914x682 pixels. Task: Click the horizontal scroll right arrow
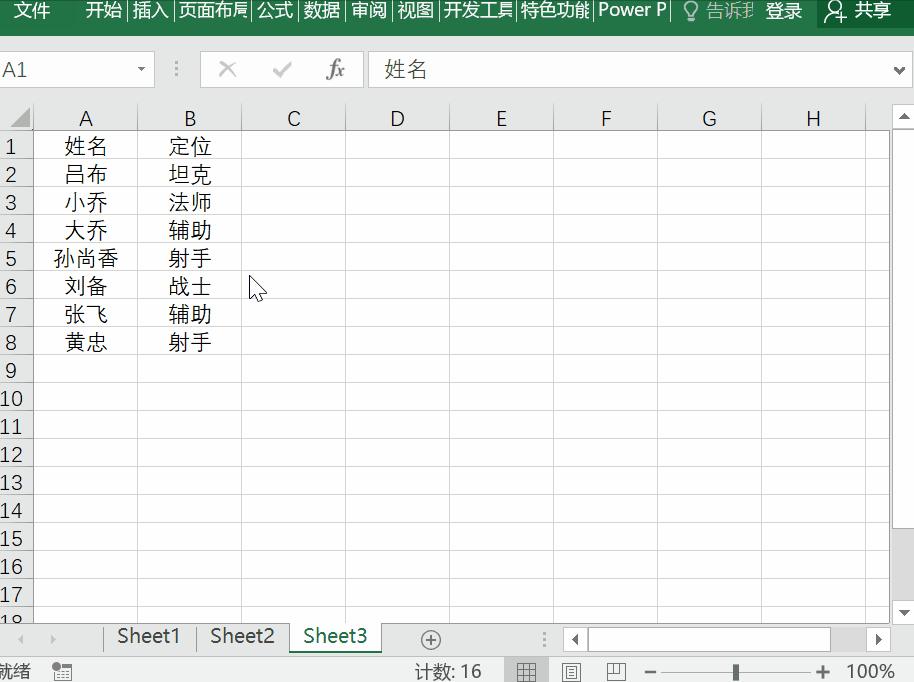click(878, 639)
